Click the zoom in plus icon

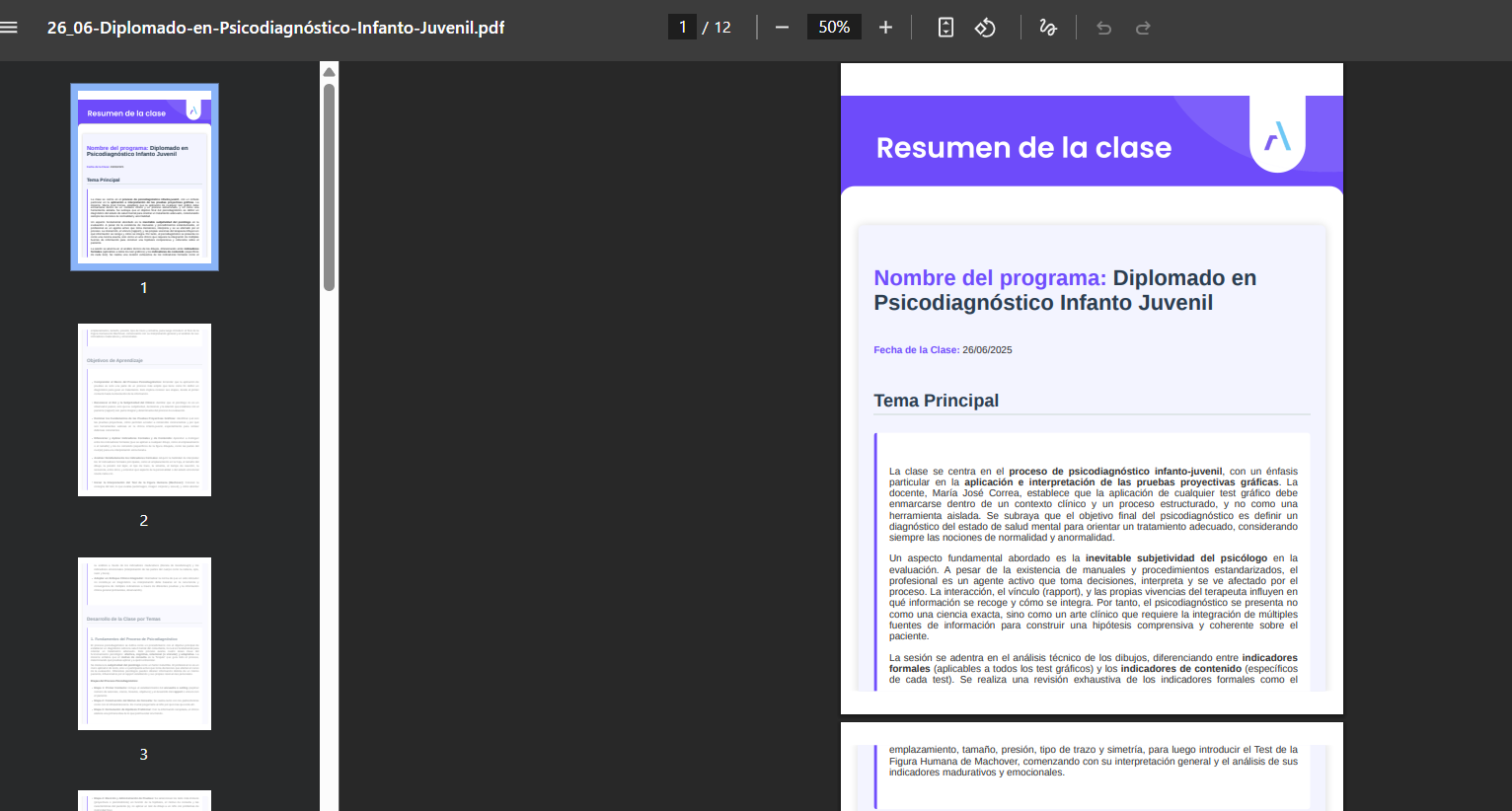pos(885,28)
